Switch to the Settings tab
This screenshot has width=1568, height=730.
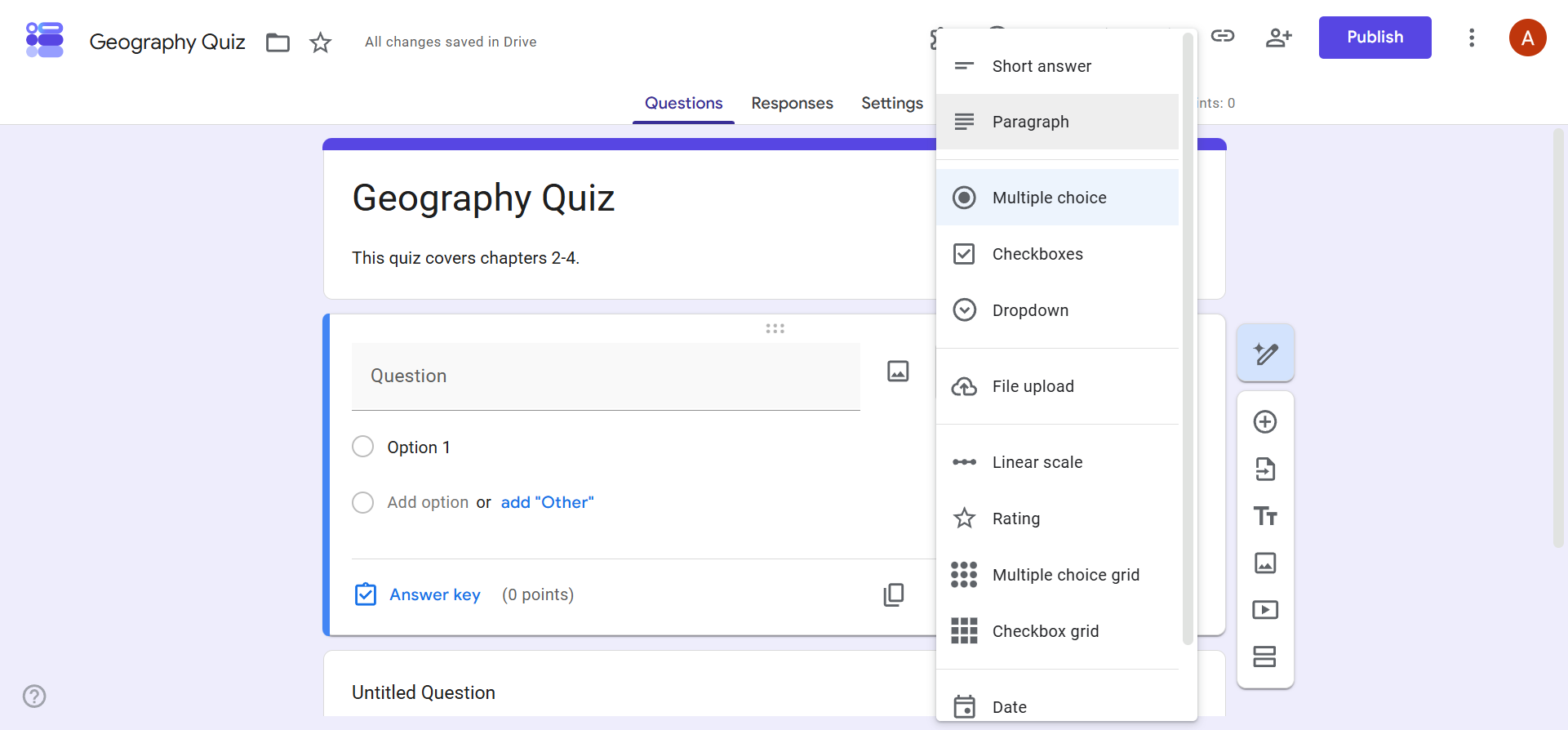point(892,104)
